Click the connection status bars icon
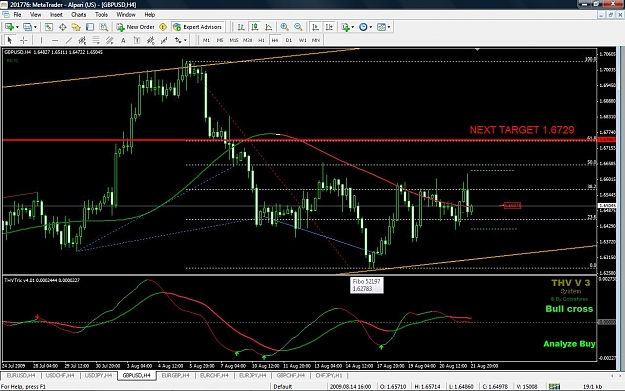Viewport: 625px width, 391px height. coord(554,386)
